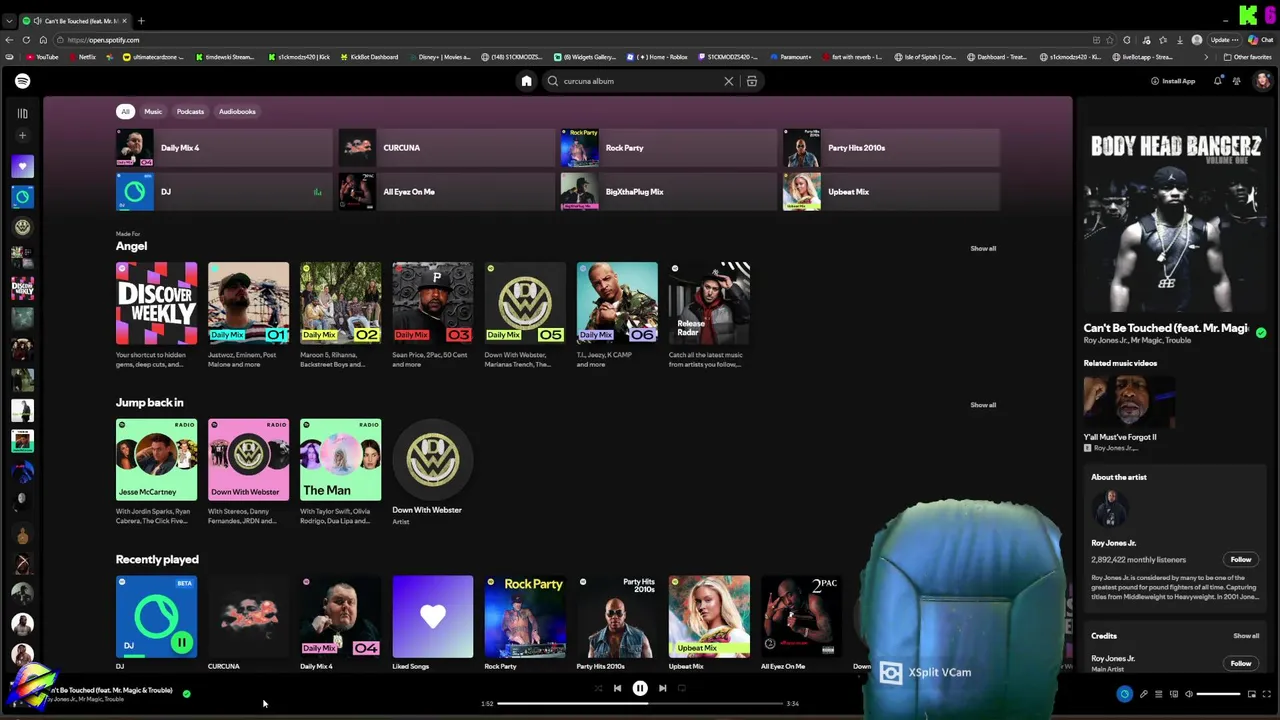Open DJ shortcut tile
The height and width of the screenshot is (720, 1280).
[224, 192]
